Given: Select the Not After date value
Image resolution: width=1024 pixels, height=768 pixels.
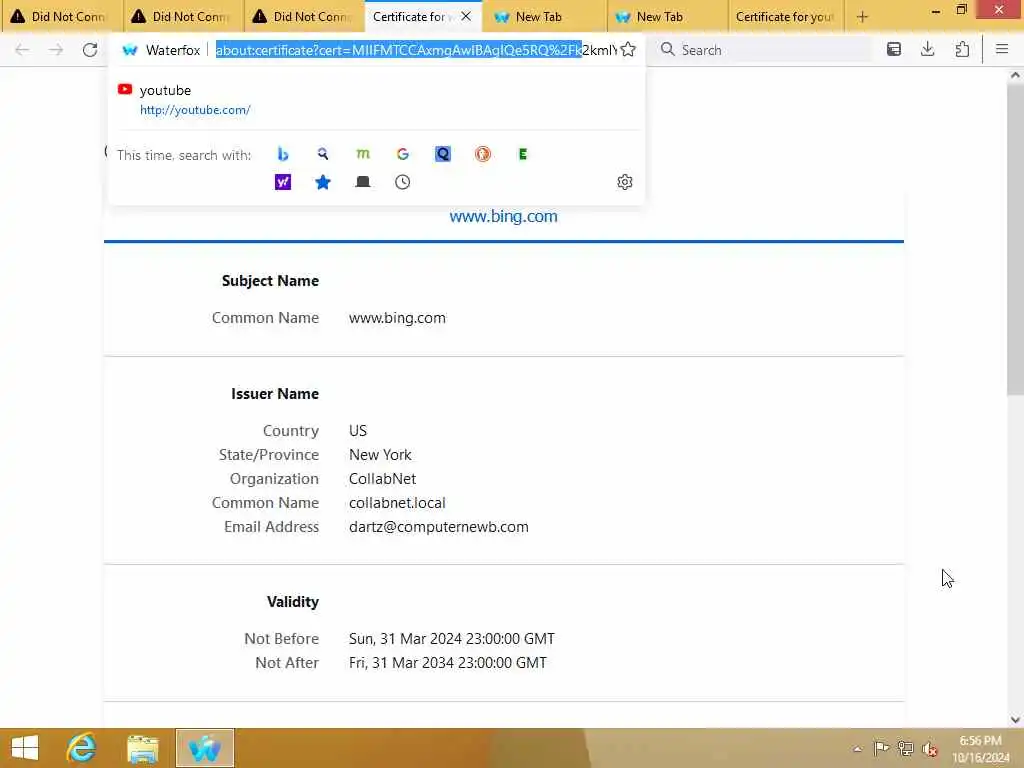Looking at the screenshot, I should [x=448, y=663].
